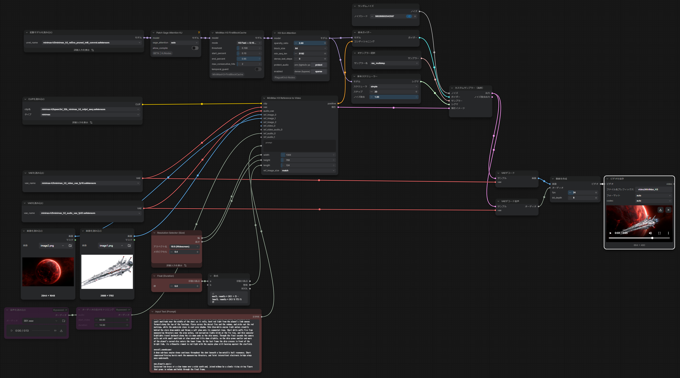Viewport: 680px width, 378px height.
Task: Play audio in the purple audio loader node
Action: tap(12, 331)
